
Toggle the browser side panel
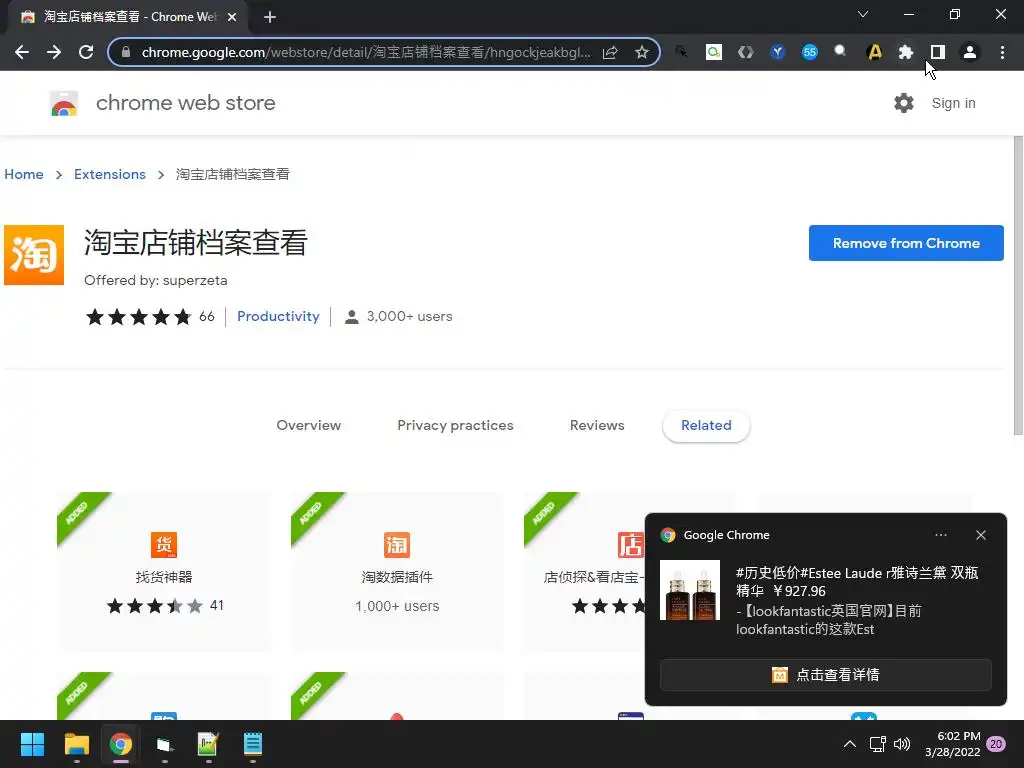click(938, 52)
